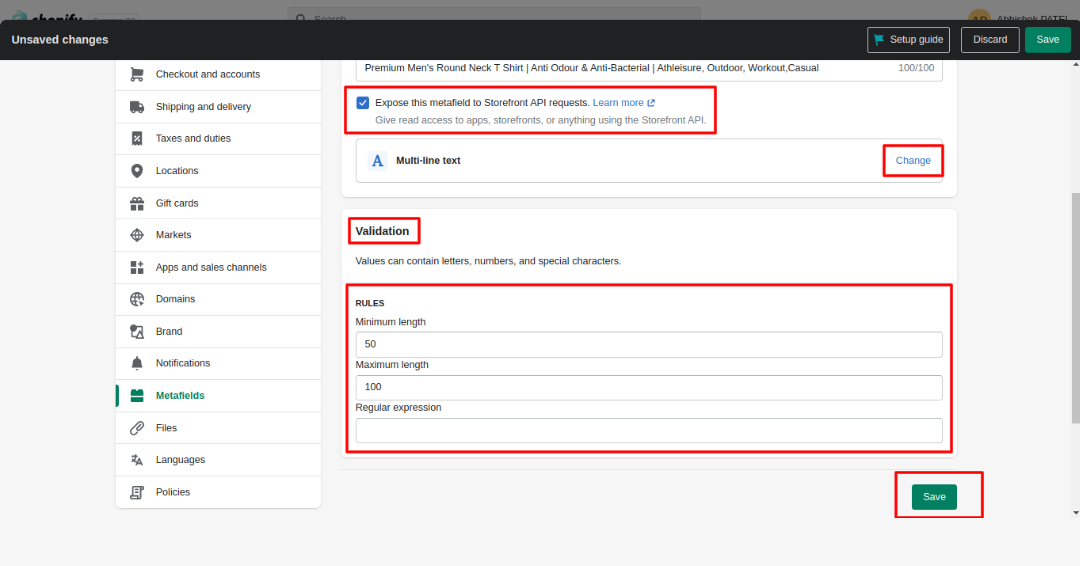Select Locations in settings sidebar

(x=218, y=171)
